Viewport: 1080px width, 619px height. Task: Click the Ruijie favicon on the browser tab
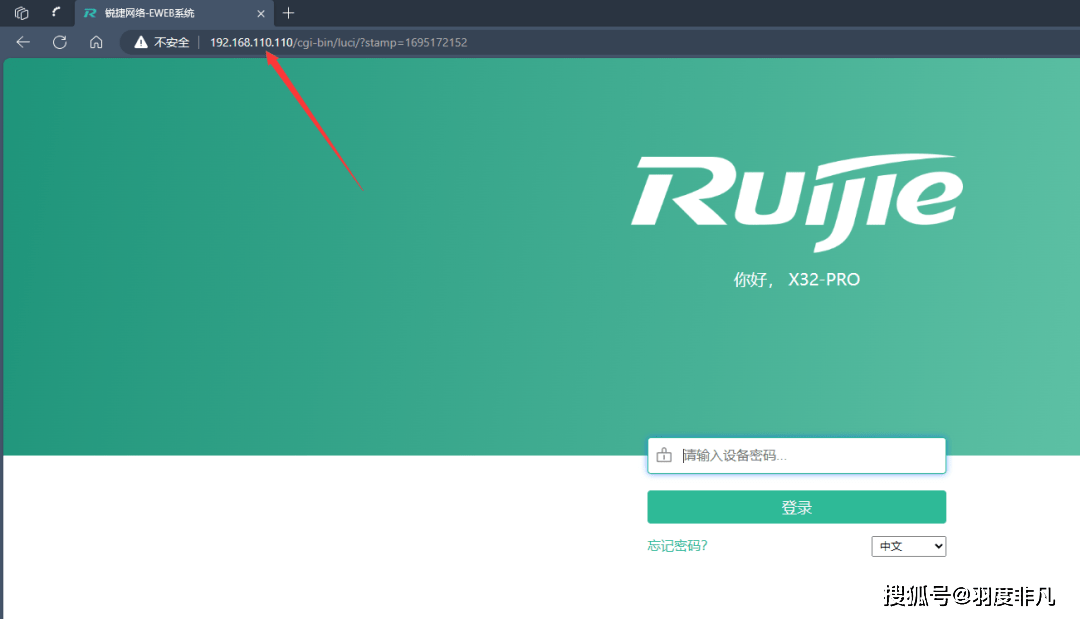point(88,13)
